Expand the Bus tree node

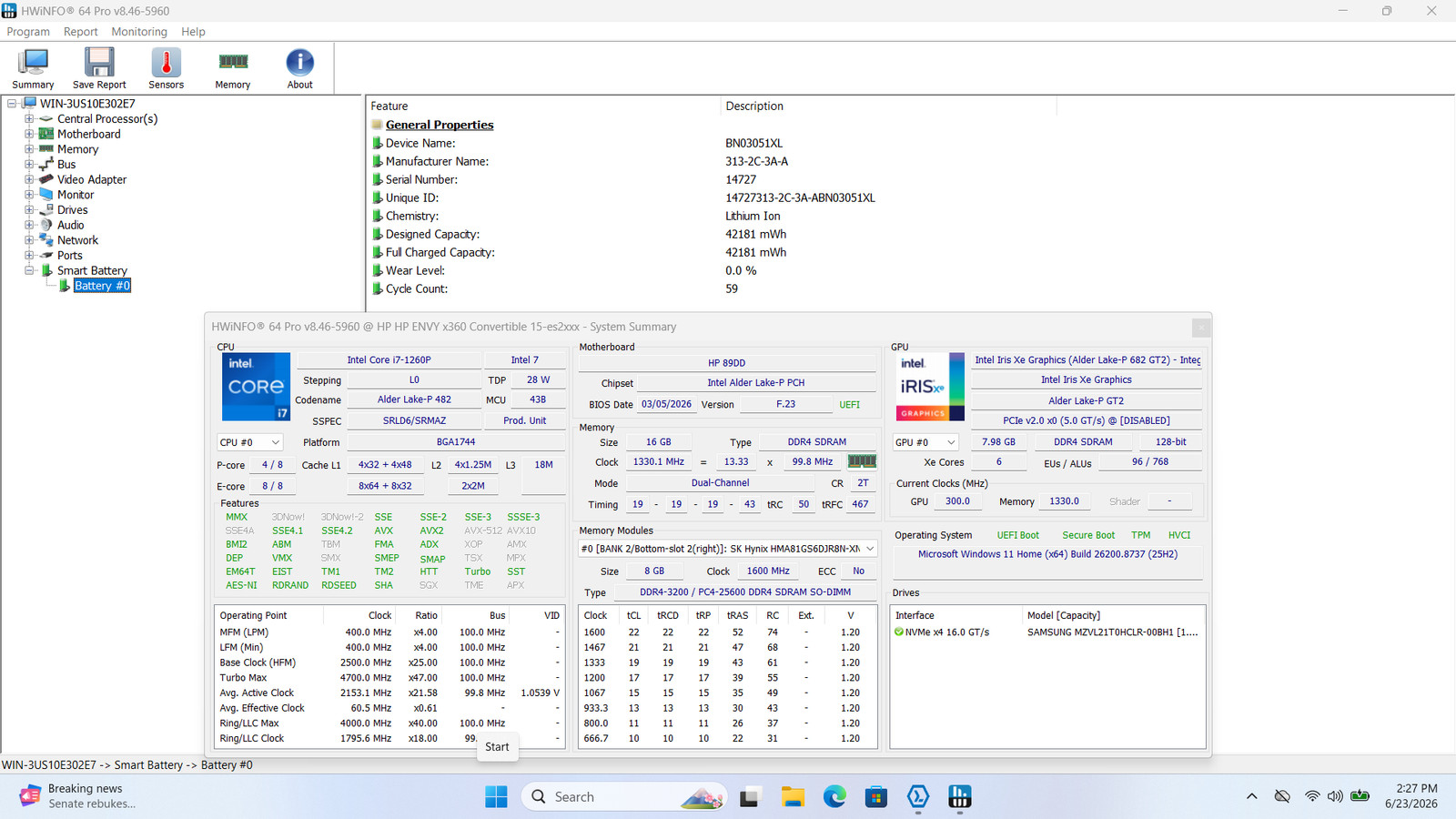[x=29, y=165]
